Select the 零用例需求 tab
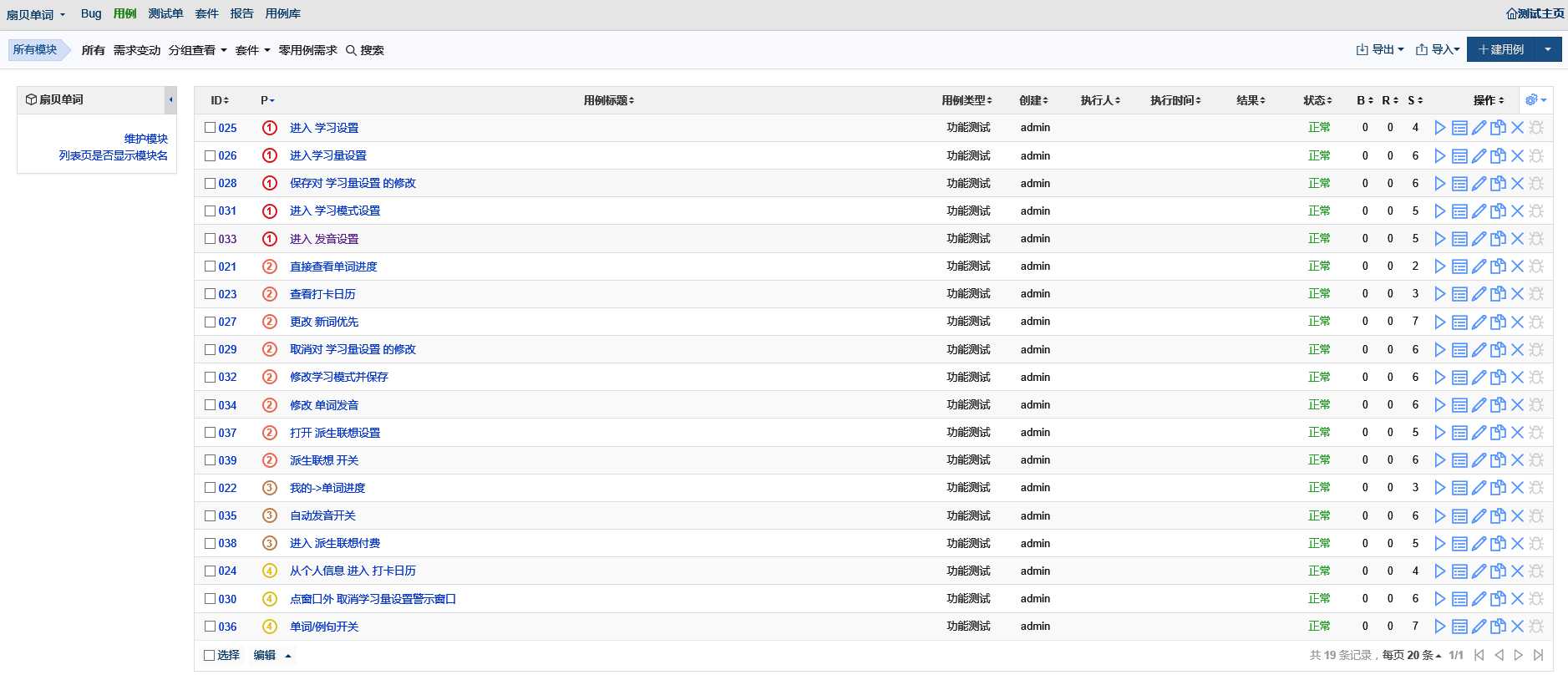 [307, 50]
